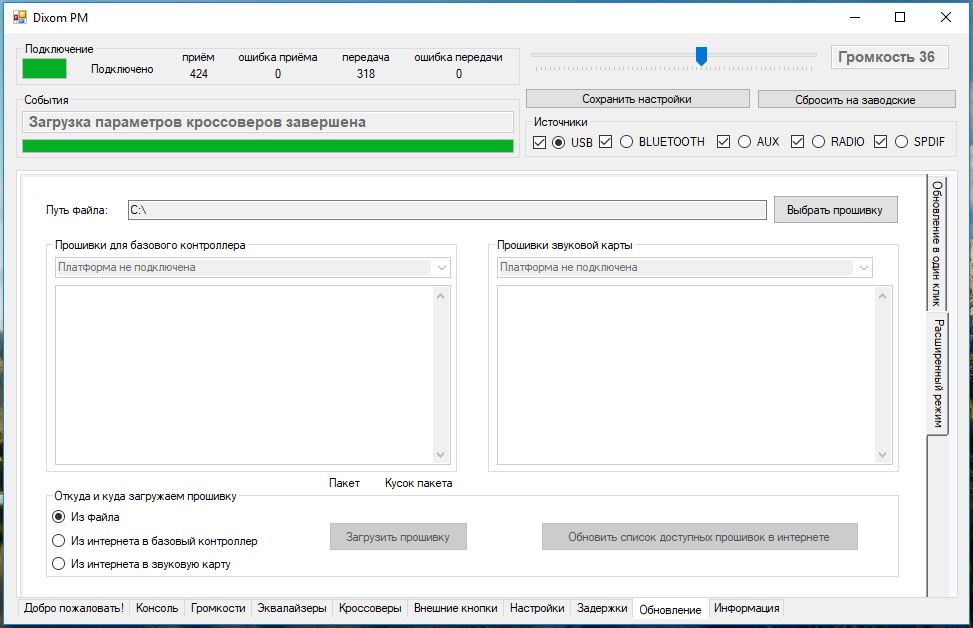Switch to the 'Эквалайзеры' tab
This screenshot has width=973, height=628.
291,608
